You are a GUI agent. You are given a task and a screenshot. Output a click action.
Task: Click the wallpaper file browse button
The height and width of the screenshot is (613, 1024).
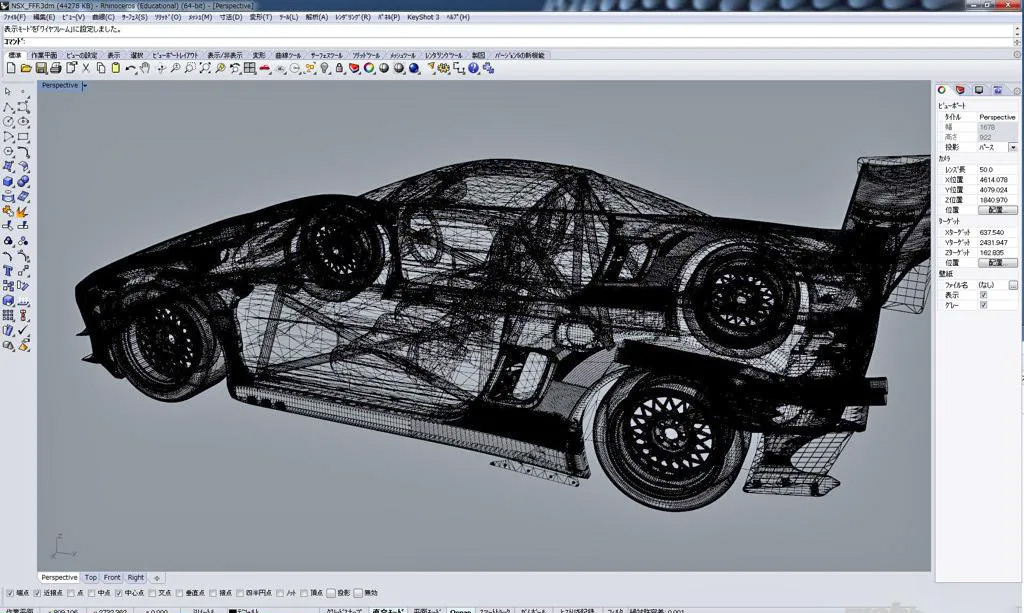(1013, 285)
